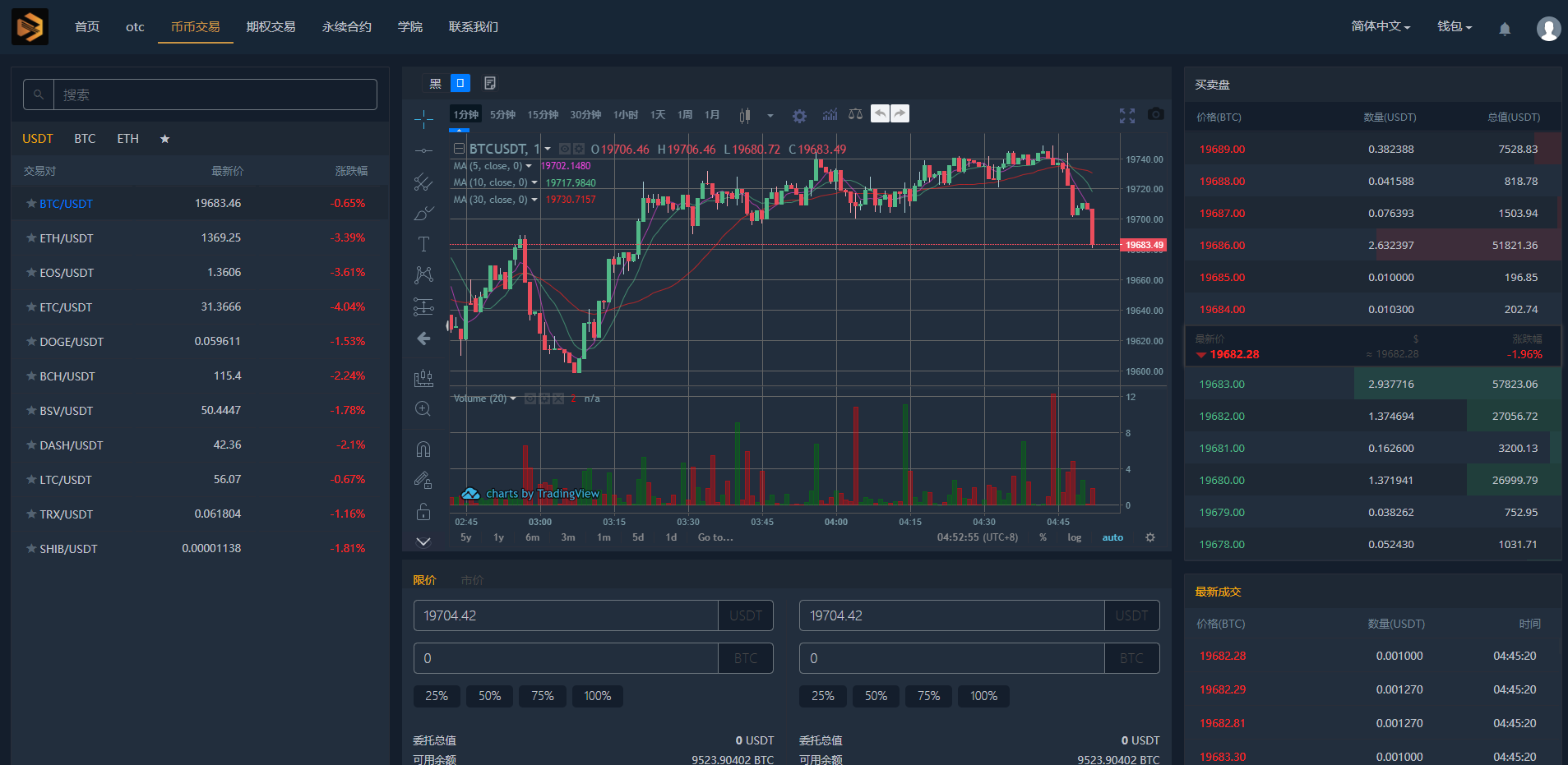The width and height of the screenshot is (1568, 765).
Task: Take a chart snapshot with camera icon
Action: [x=1155, y=114]
